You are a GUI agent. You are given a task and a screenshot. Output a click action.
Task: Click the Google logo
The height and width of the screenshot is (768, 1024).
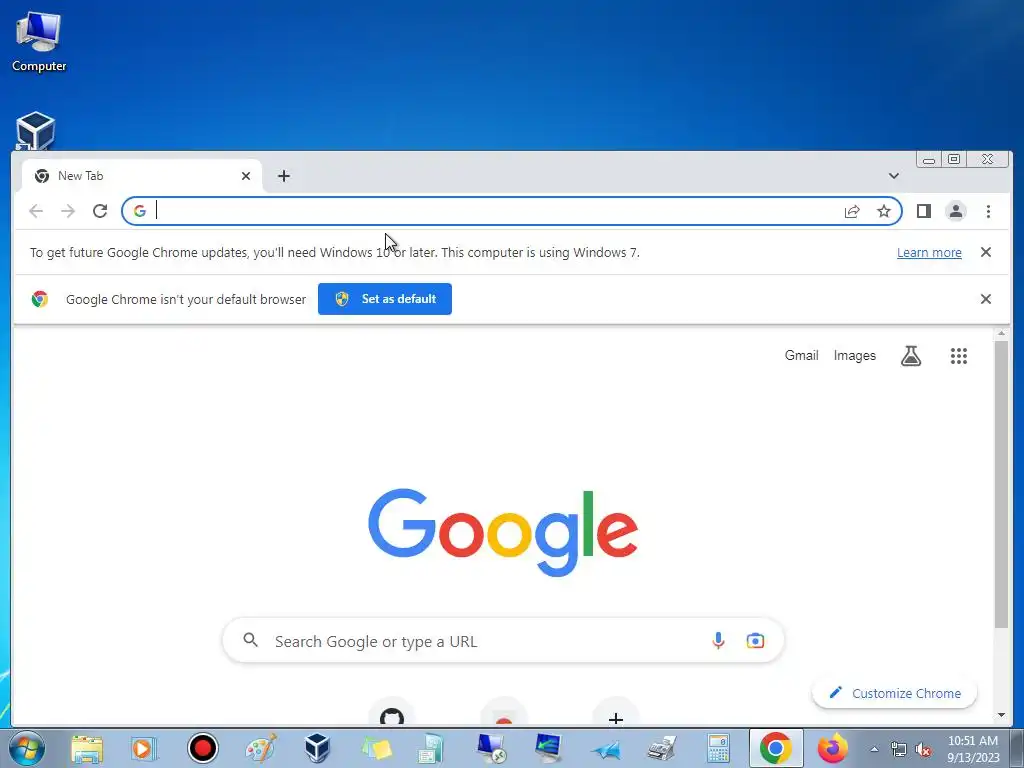[x=503, y=531]
